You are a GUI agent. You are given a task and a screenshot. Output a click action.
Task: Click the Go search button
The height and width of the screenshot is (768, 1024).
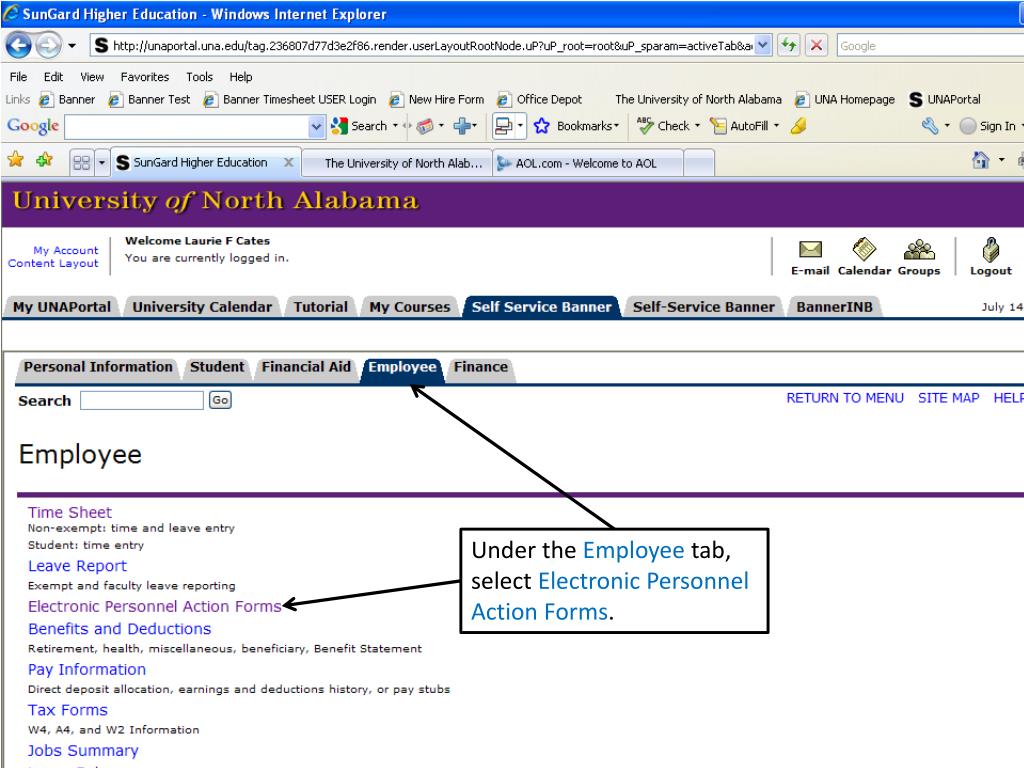tap(220, 400)
